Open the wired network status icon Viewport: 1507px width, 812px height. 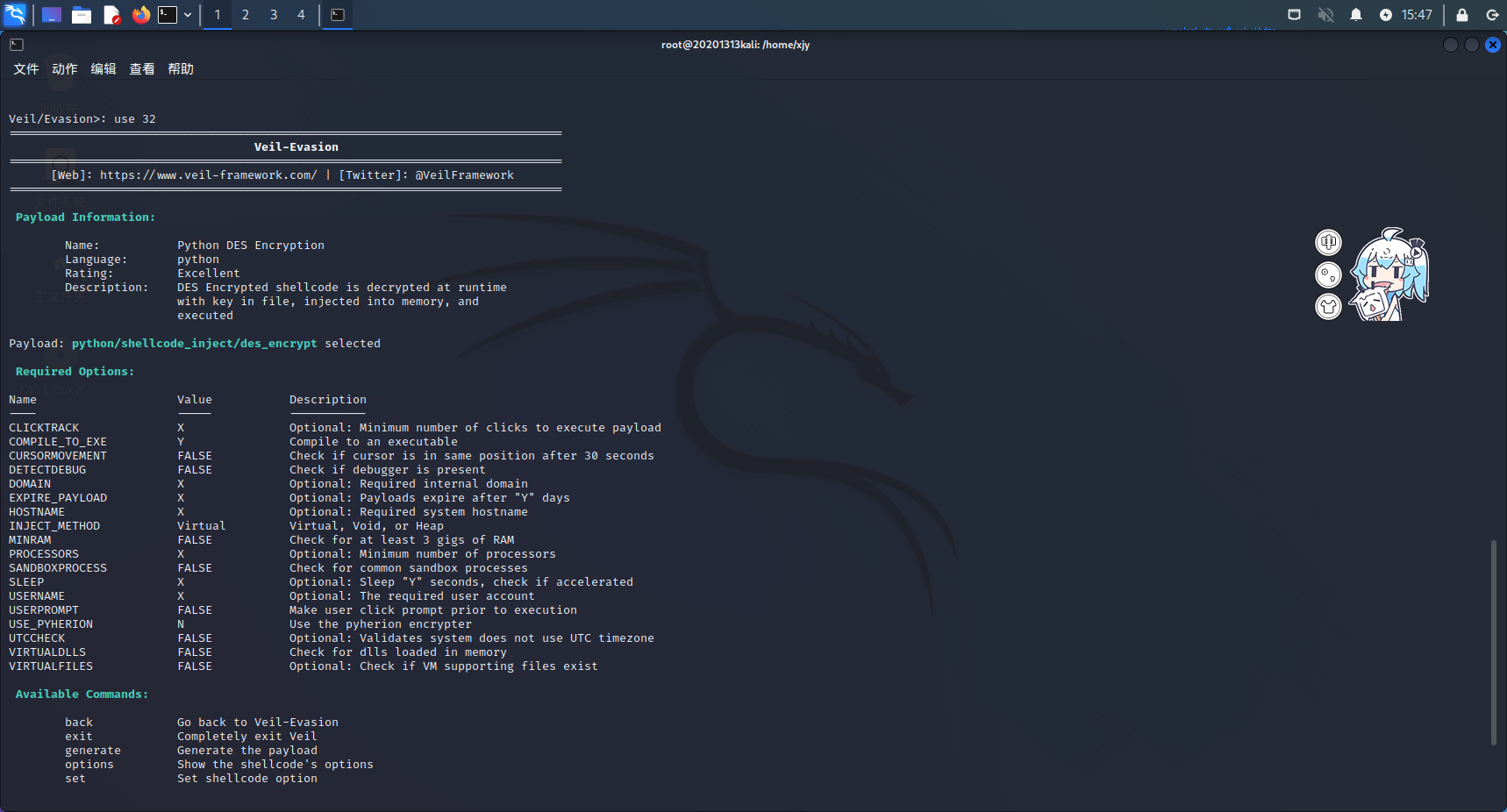(1294, 15)
